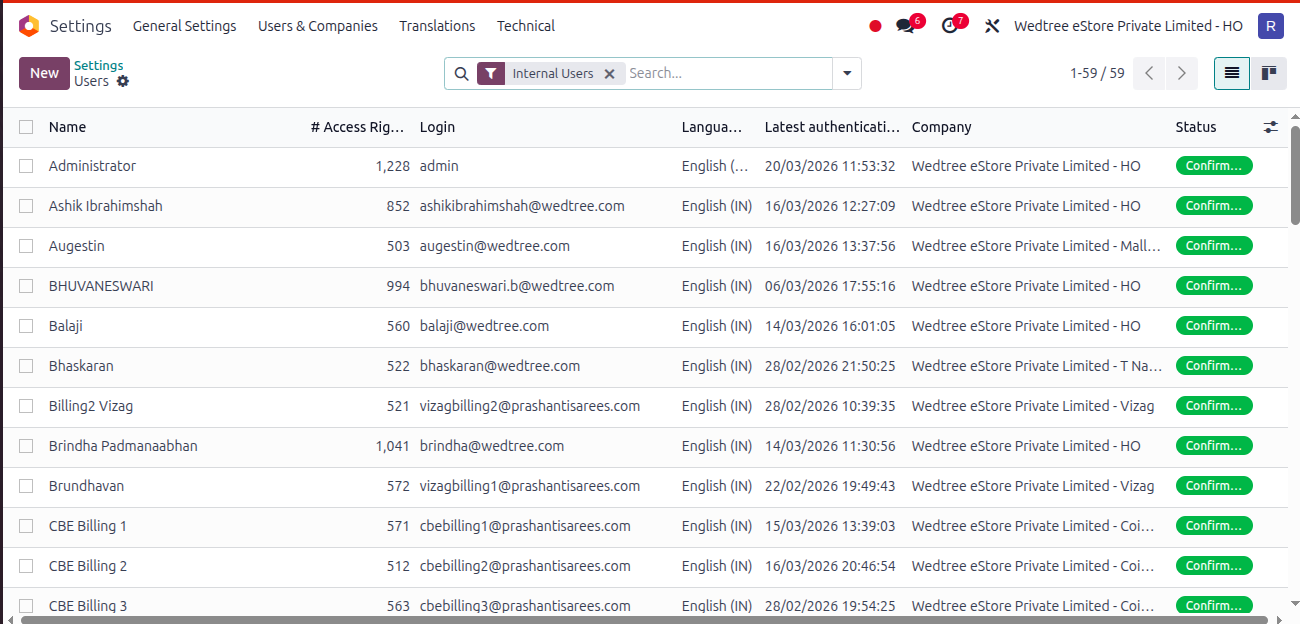Open the user avatar R menu
The width and height of the screenshot is (1300, 624).
click(x=1271, y=26)
